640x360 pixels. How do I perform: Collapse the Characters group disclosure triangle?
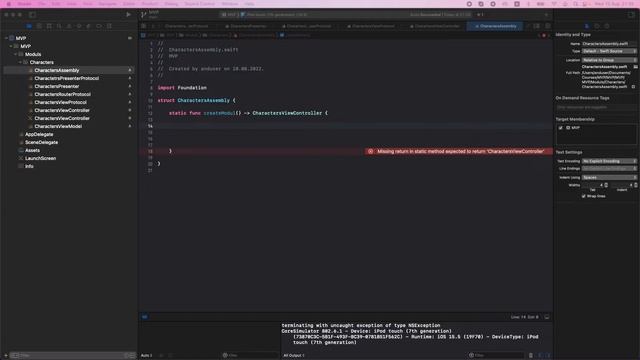pyautogui.click(x=20, y=62)
